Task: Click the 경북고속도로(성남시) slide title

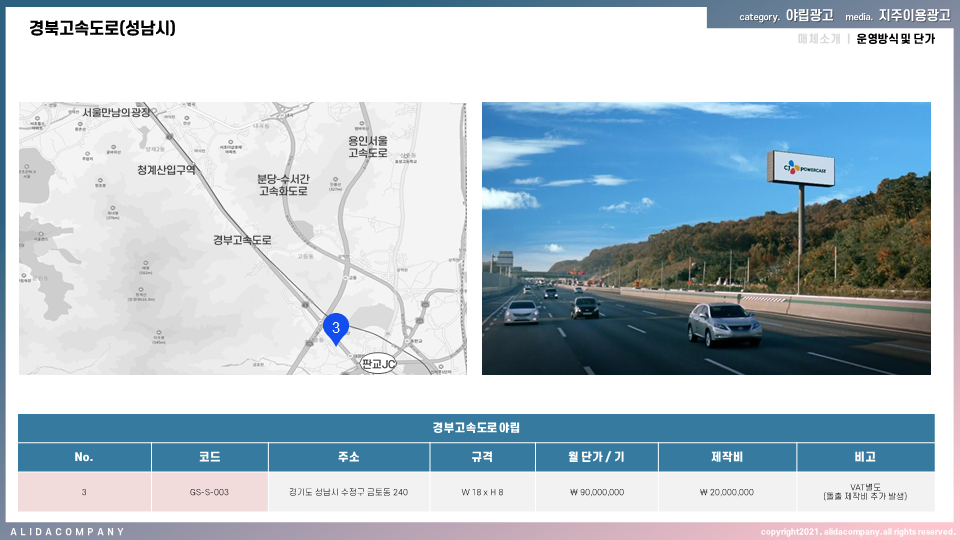Action: tap(103, 28)
